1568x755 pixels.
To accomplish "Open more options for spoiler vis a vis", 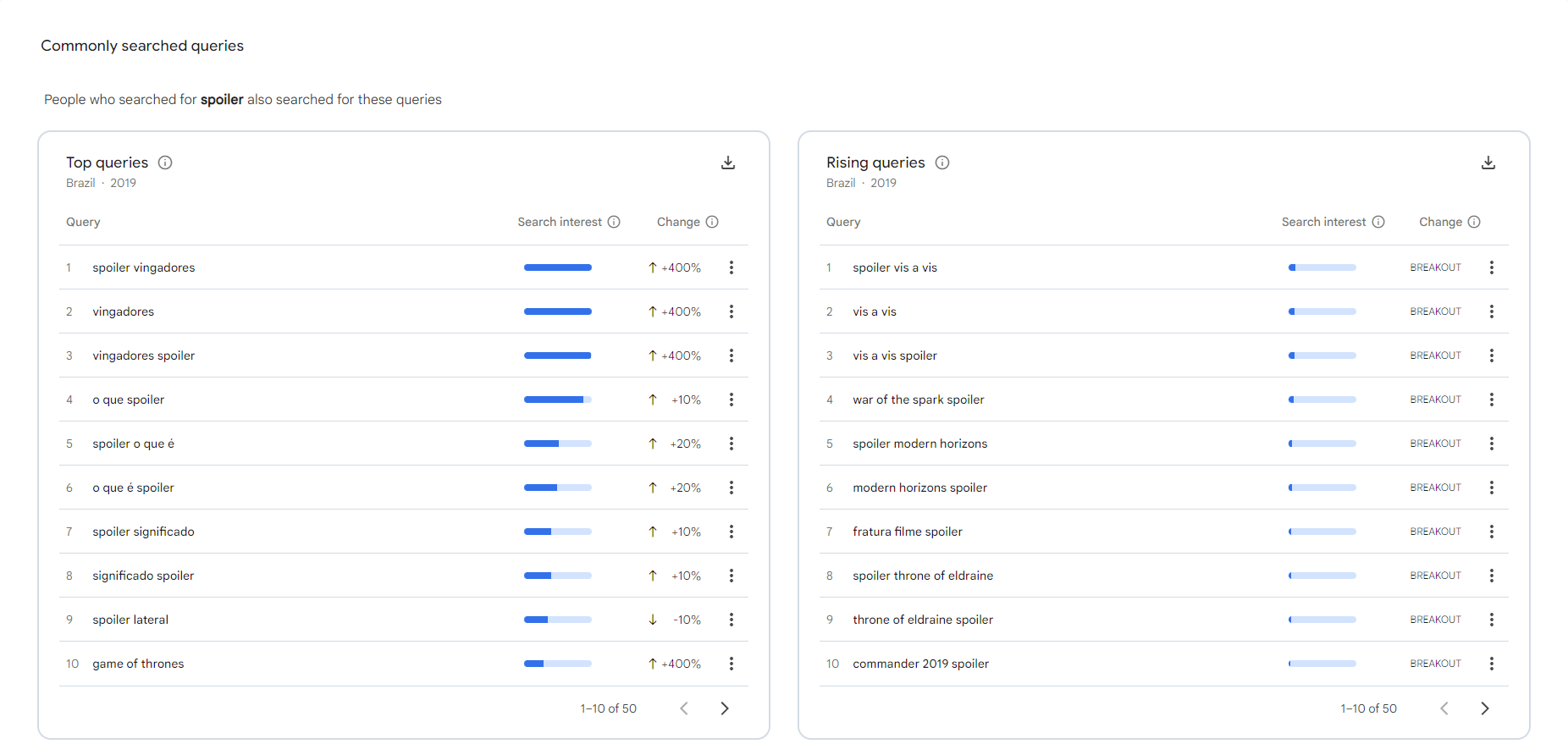I will click(x=1492, y=267).
